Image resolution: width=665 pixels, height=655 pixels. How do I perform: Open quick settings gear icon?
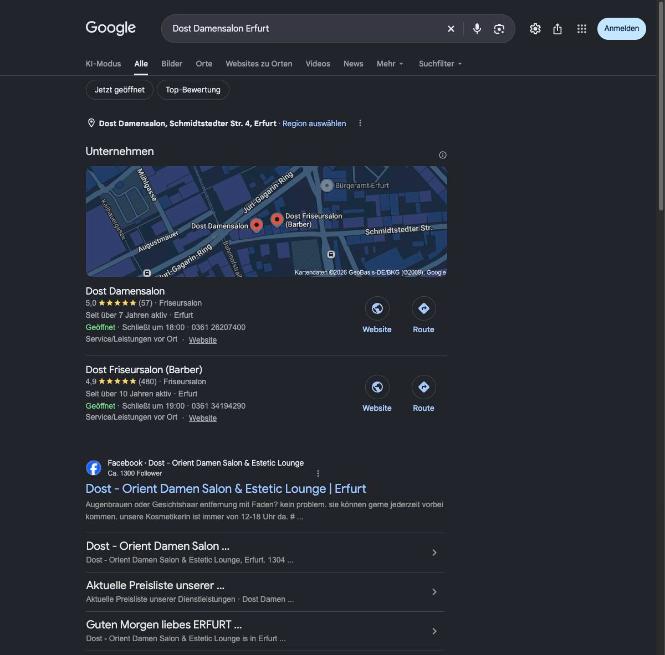pyautogui.click(x=535, y=28)
